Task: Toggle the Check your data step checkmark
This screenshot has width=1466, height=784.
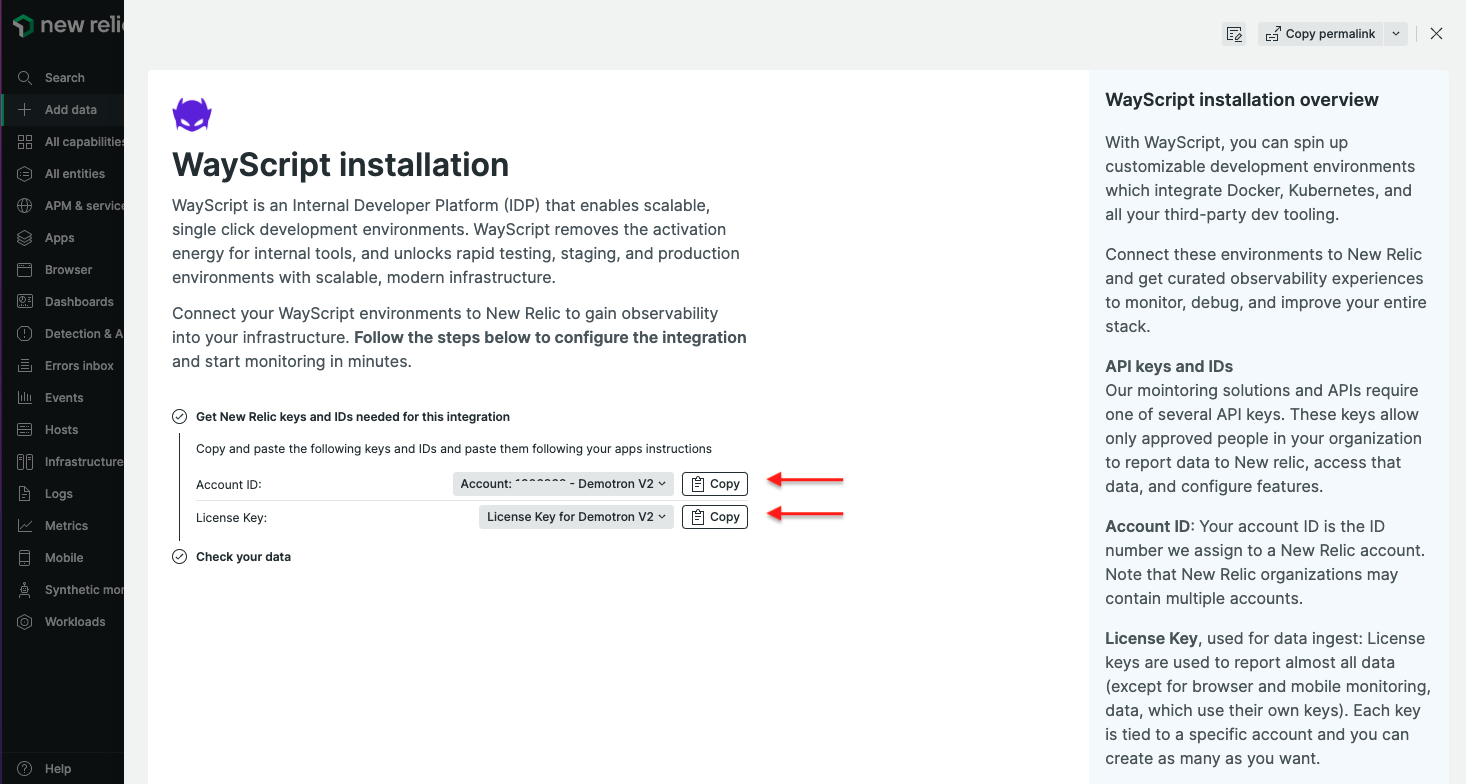Action: [x=179, y=556]
